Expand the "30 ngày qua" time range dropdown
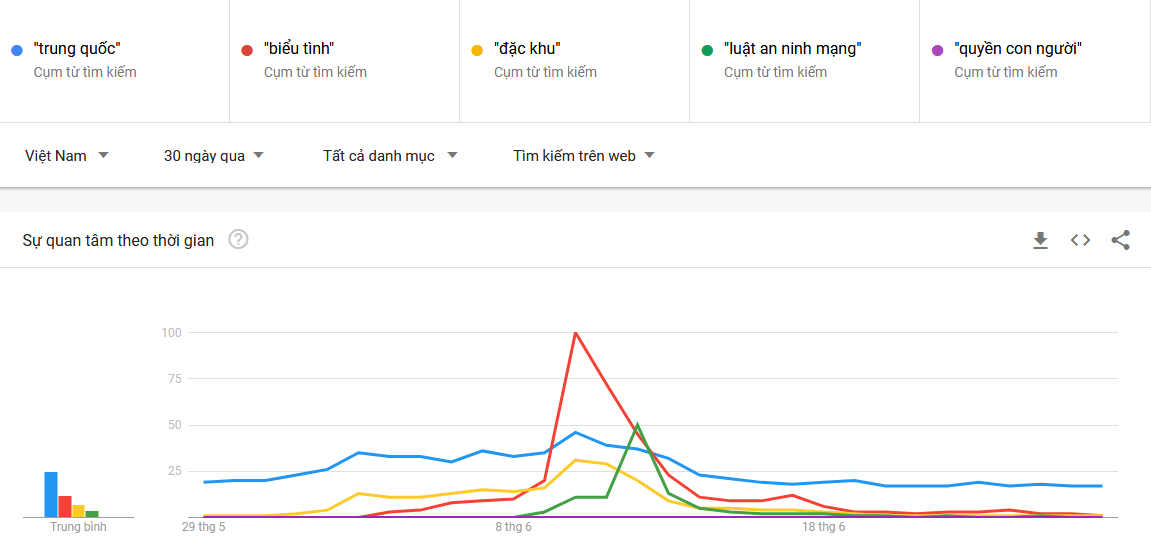The image size is (1151, 558). [x=214, y=156]
